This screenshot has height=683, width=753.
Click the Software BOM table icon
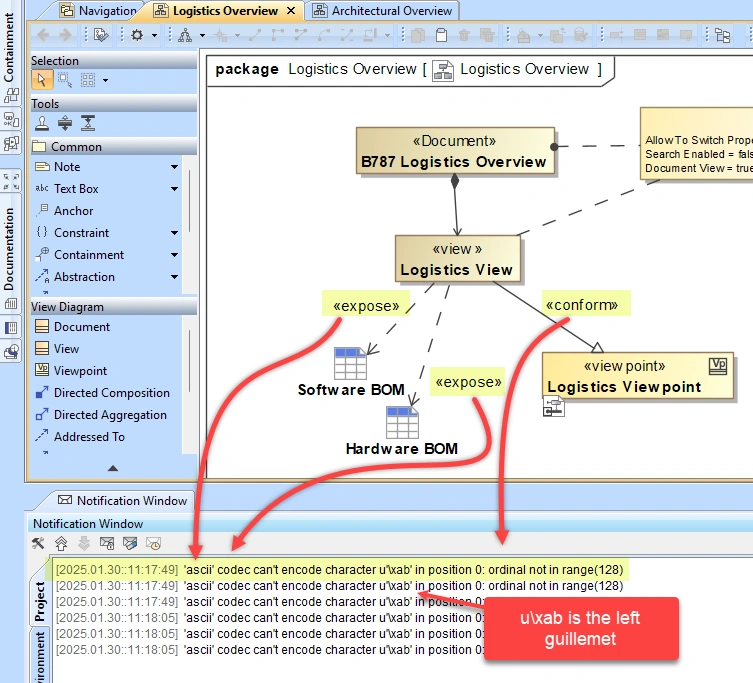[x=350, y=363]
